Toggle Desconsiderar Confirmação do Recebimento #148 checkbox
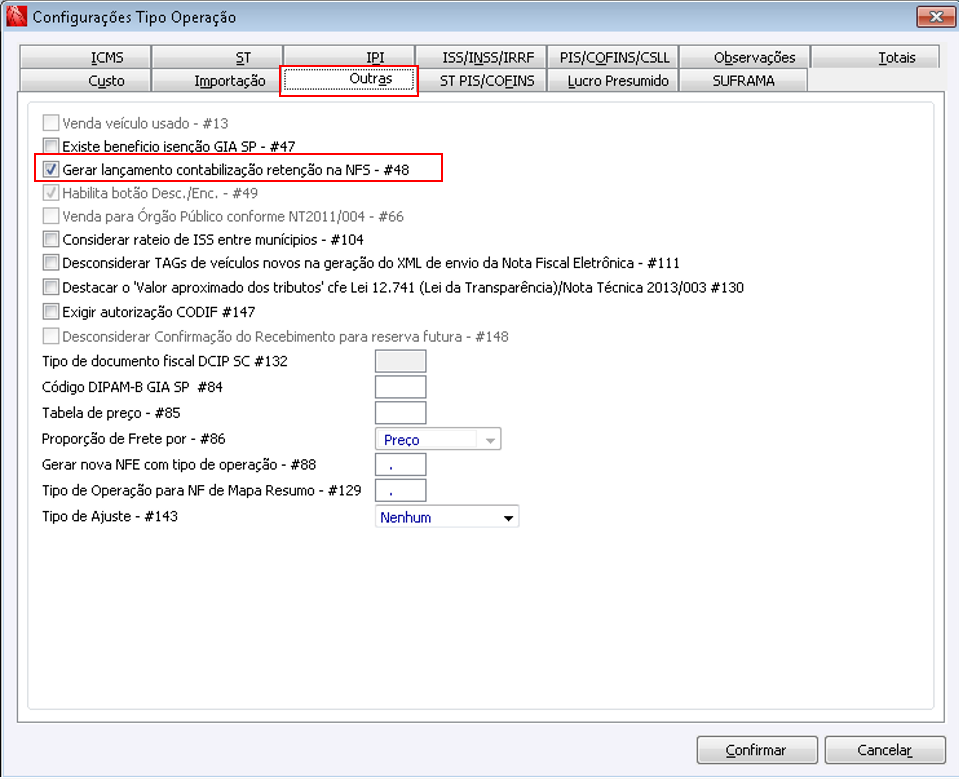959x779 pixels. point(51,336)
